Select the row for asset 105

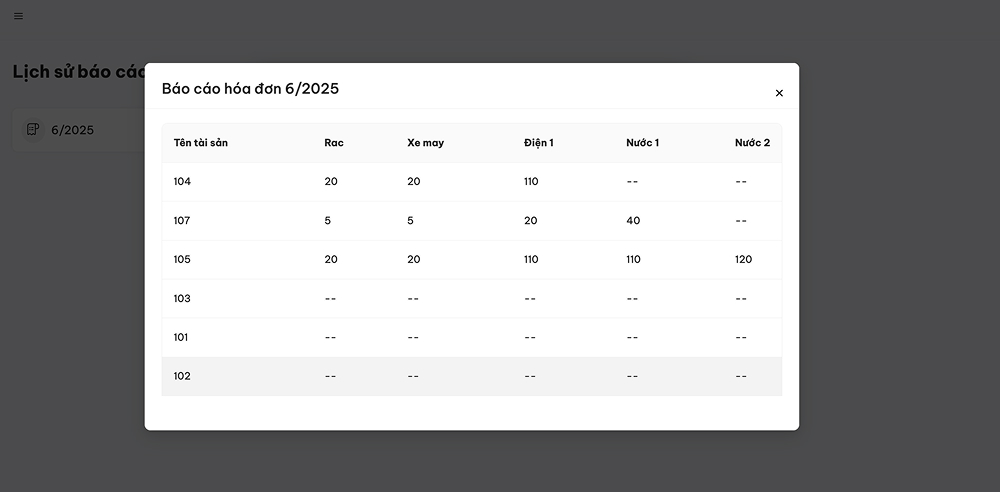click(471, 260)
